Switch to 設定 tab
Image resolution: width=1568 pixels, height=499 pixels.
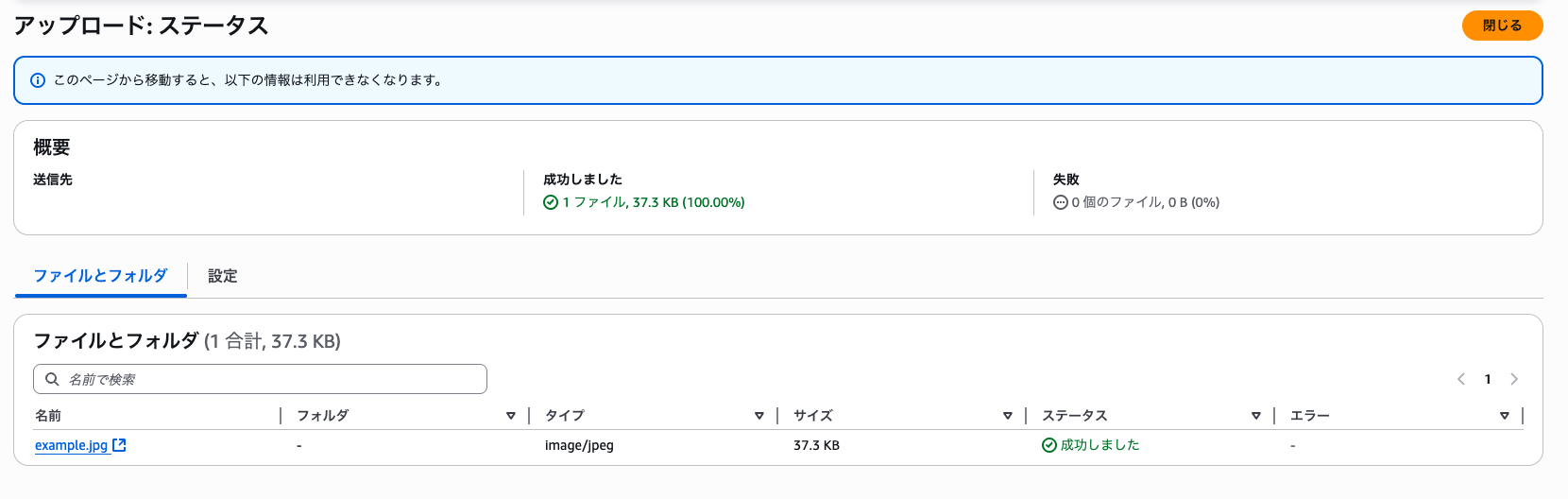pos(223,276)
